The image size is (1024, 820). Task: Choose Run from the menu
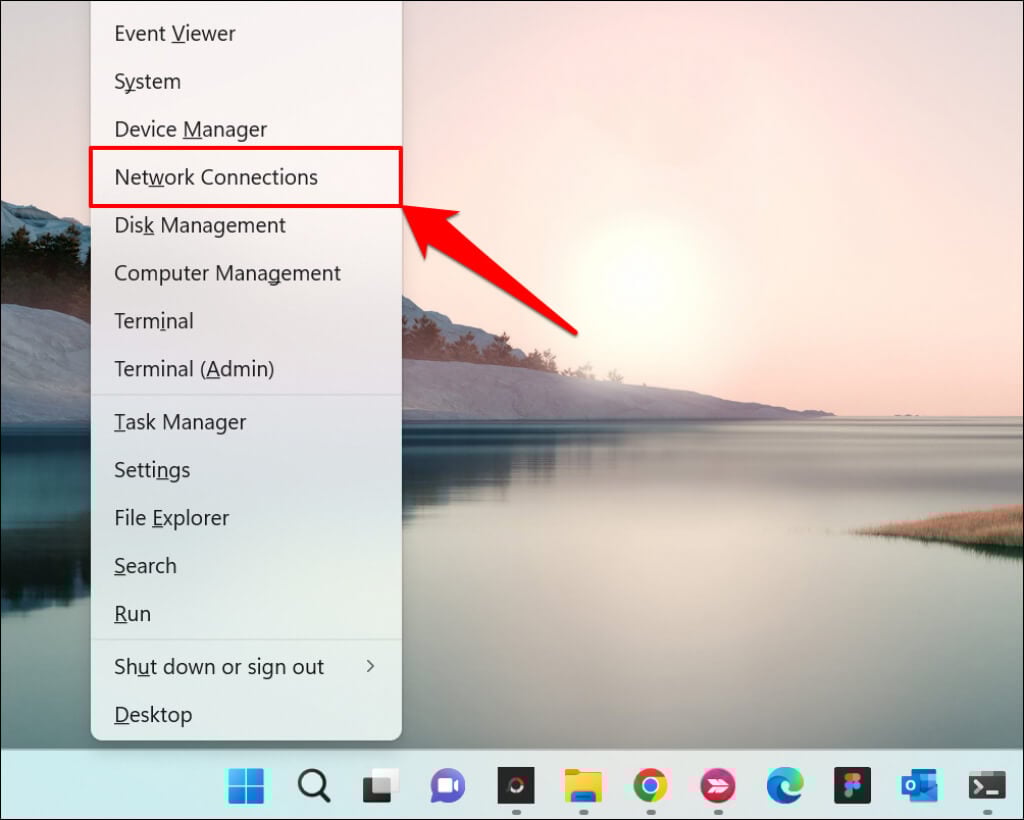(x=246, y=614)
